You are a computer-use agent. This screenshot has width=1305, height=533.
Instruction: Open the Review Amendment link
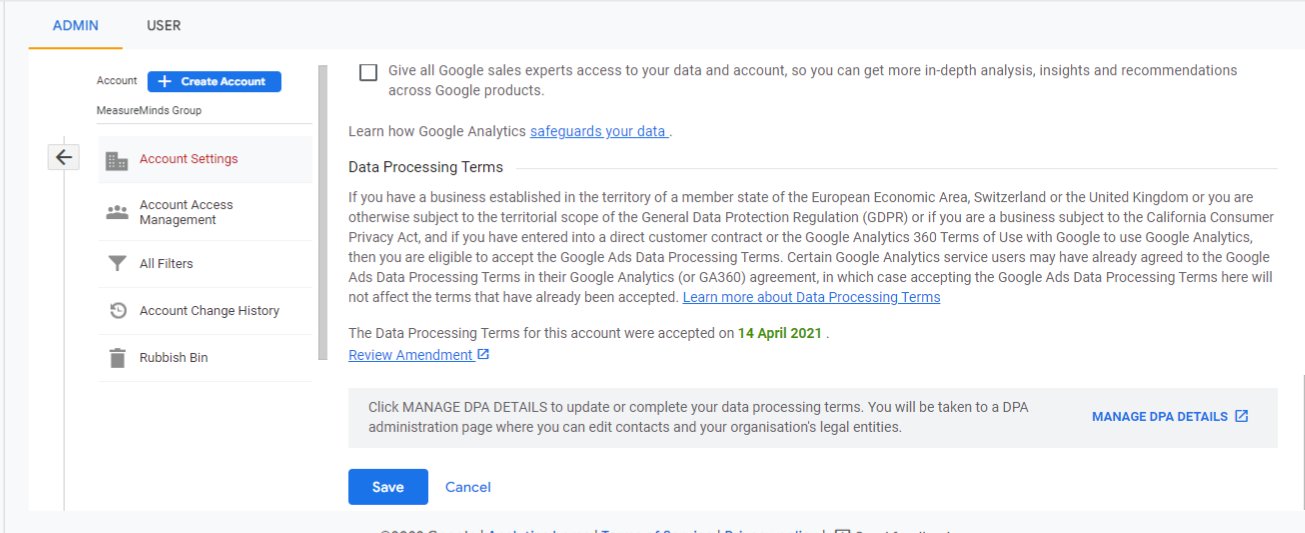tap(410, 355)
